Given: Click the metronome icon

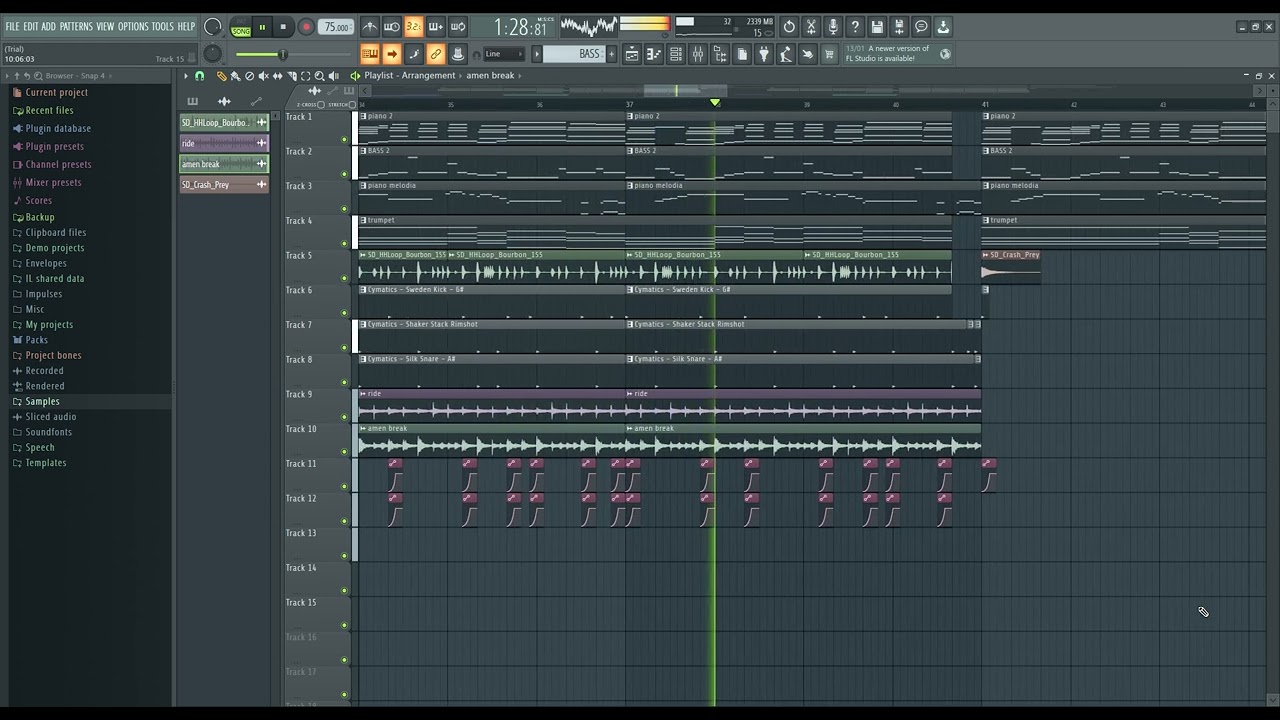Looking at the screenshot, I should coord(370,27).
